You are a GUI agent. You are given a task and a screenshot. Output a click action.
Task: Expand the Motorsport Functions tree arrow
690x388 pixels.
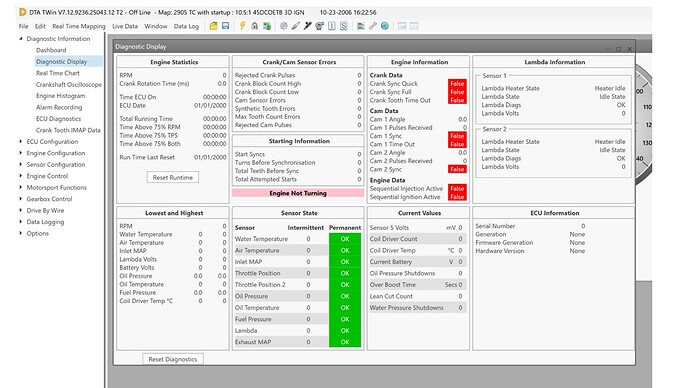pos(21,187)
